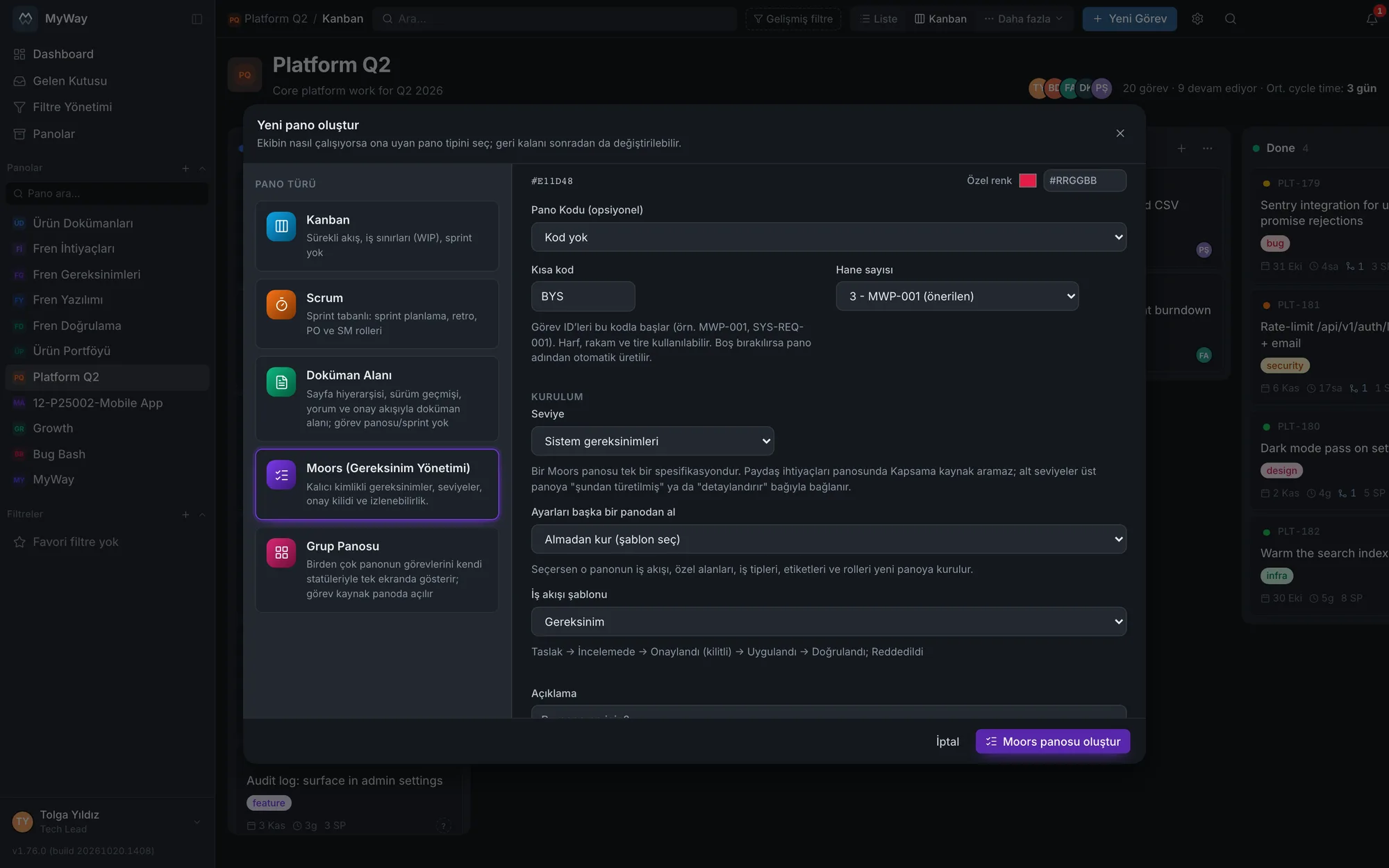The height and width of the screenshot is (868, 1389).
Task: Click the Moors panosu oluştur button
Action: [x=1053, y=742]
